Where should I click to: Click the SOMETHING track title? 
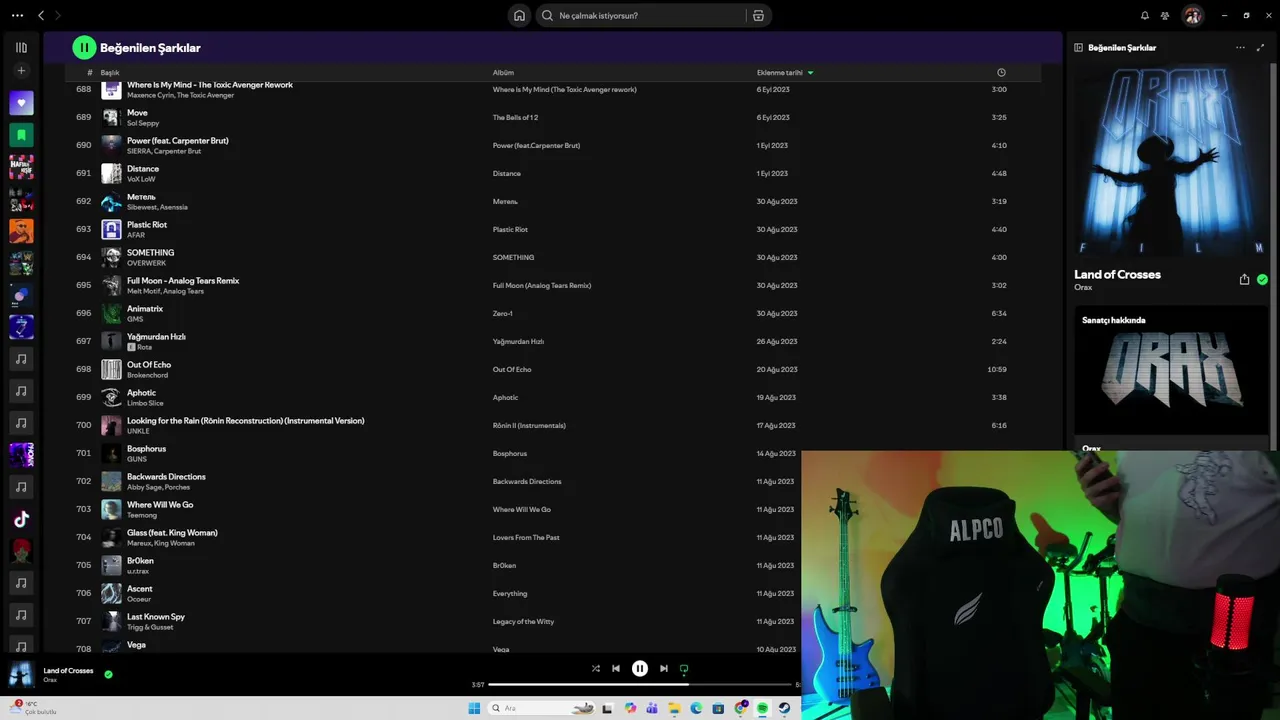(x=150, y=253)
